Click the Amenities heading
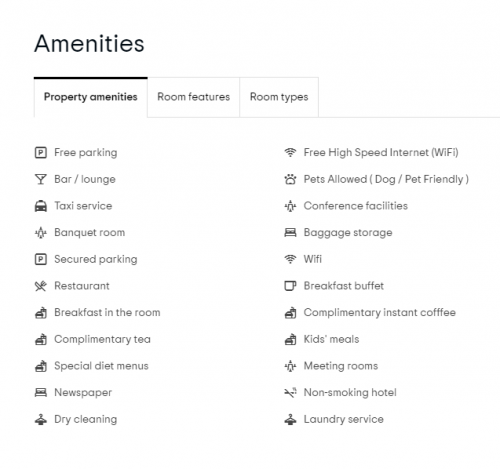 pyautogui.click(x=89, y=44)
